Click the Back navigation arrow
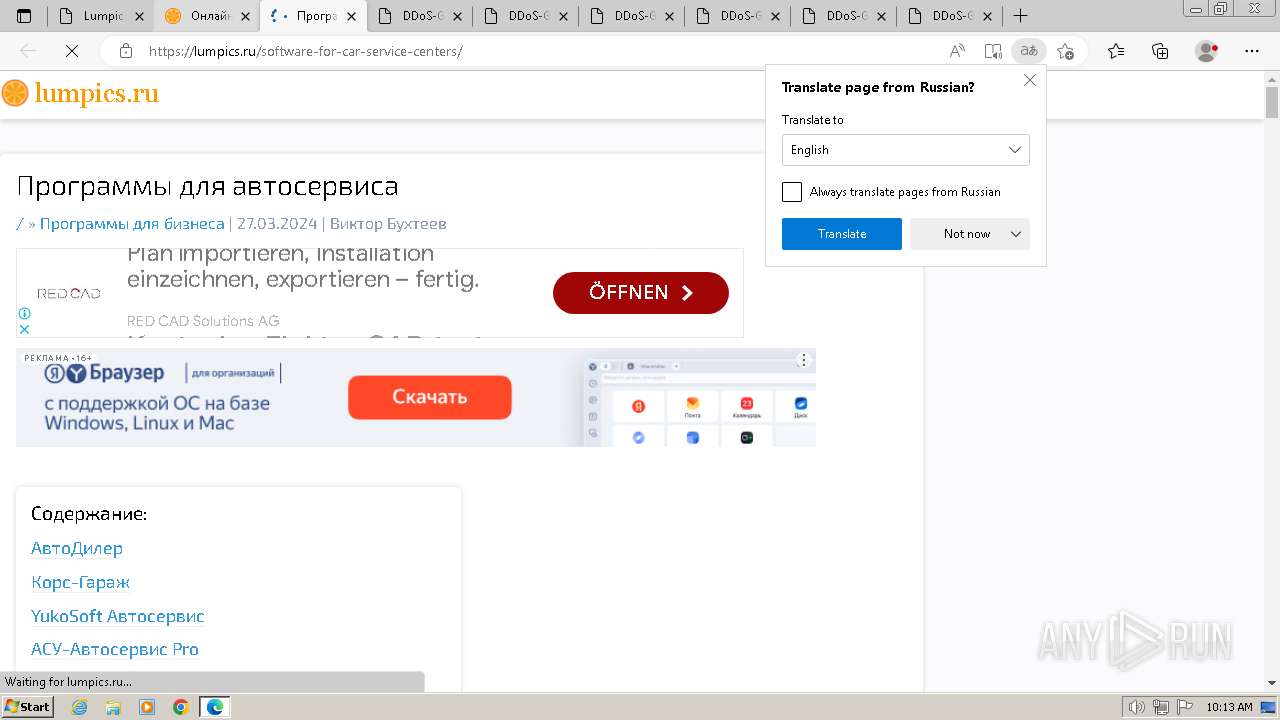 click(x=28, y=51)
